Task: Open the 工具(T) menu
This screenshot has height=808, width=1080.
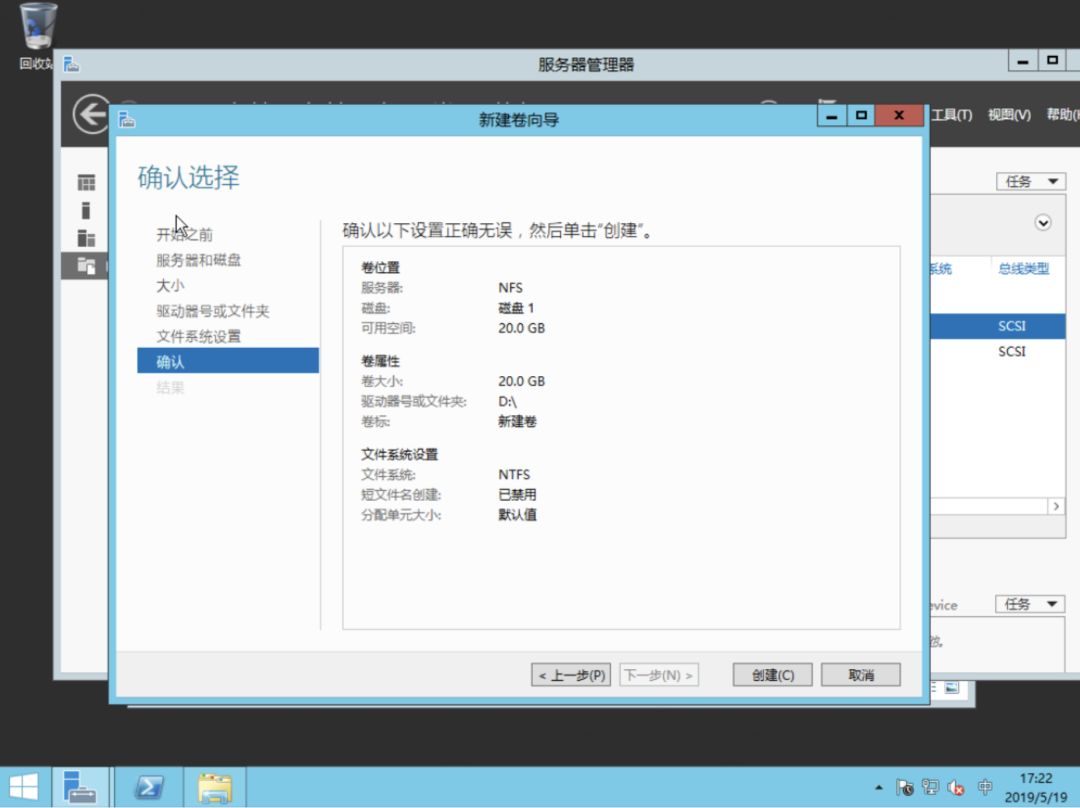Action: pos(952,113)
